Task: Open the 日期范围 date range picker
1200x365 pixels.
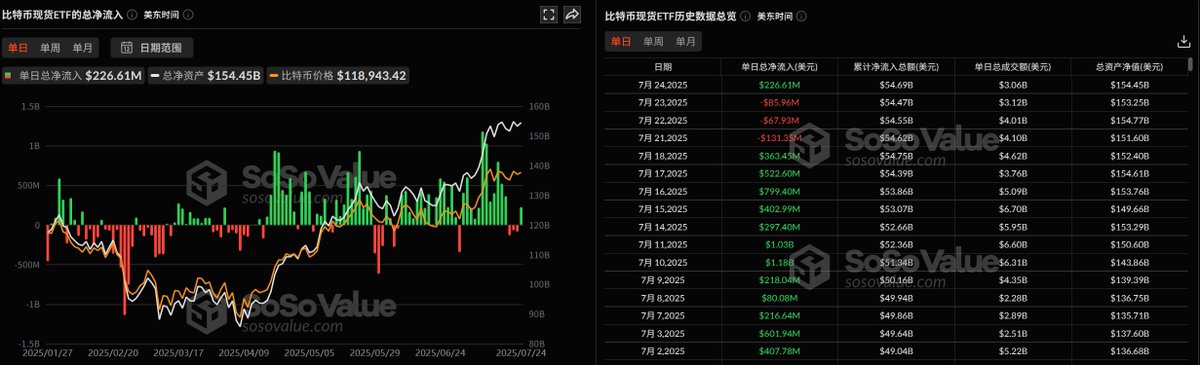Action: (152, 47)
